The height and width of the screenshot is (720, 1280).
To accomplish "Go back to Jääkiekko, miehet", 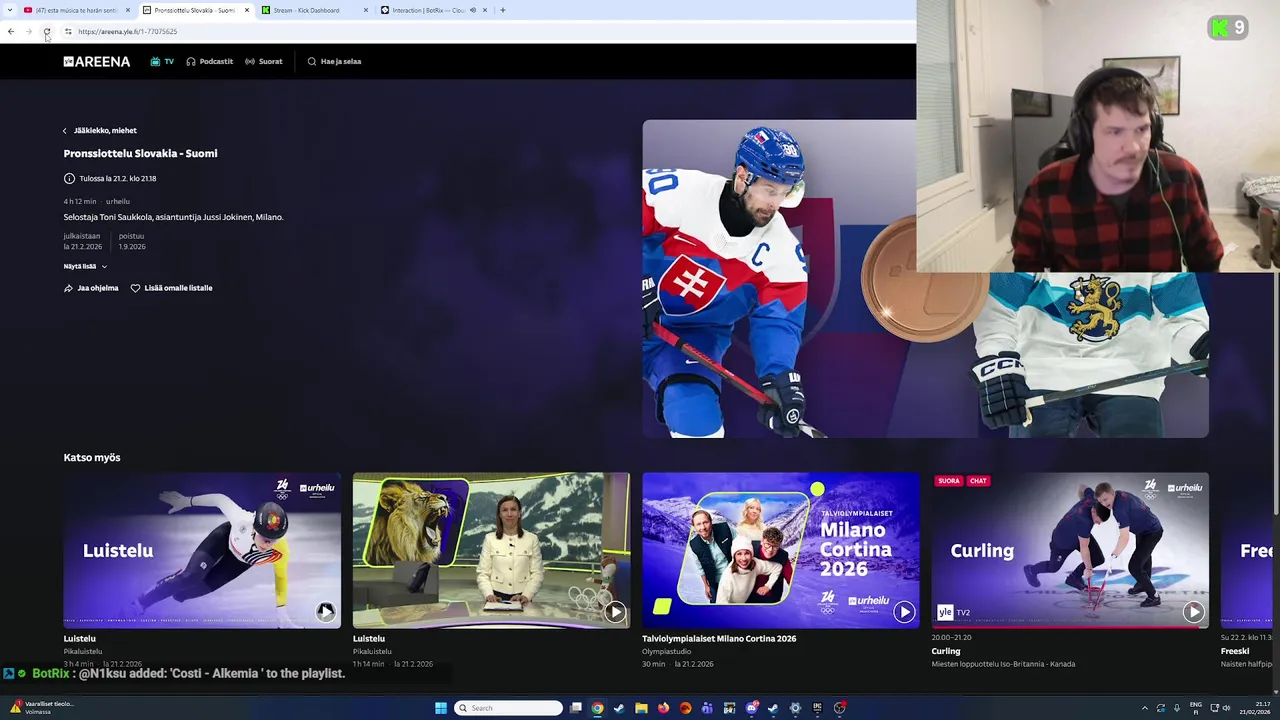I will pyautogui.click(x=100, y=130).
